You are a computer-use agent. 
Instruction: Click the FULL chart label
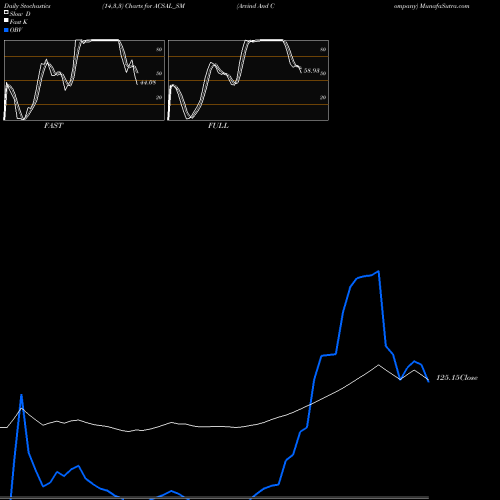[218, 126]
